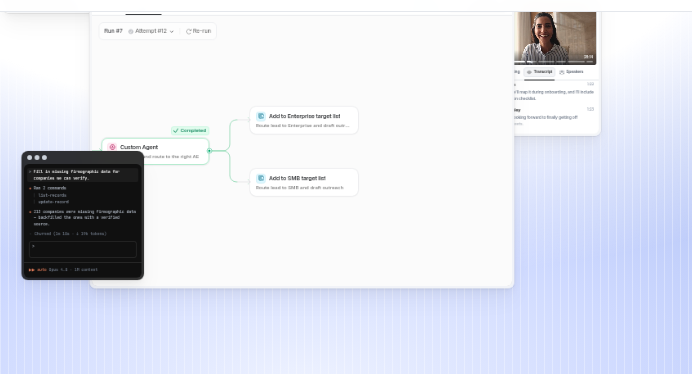The width and height of the screenshot is (692, 374).
Task: Select the Custom Agent node
Action: (155, 151)
